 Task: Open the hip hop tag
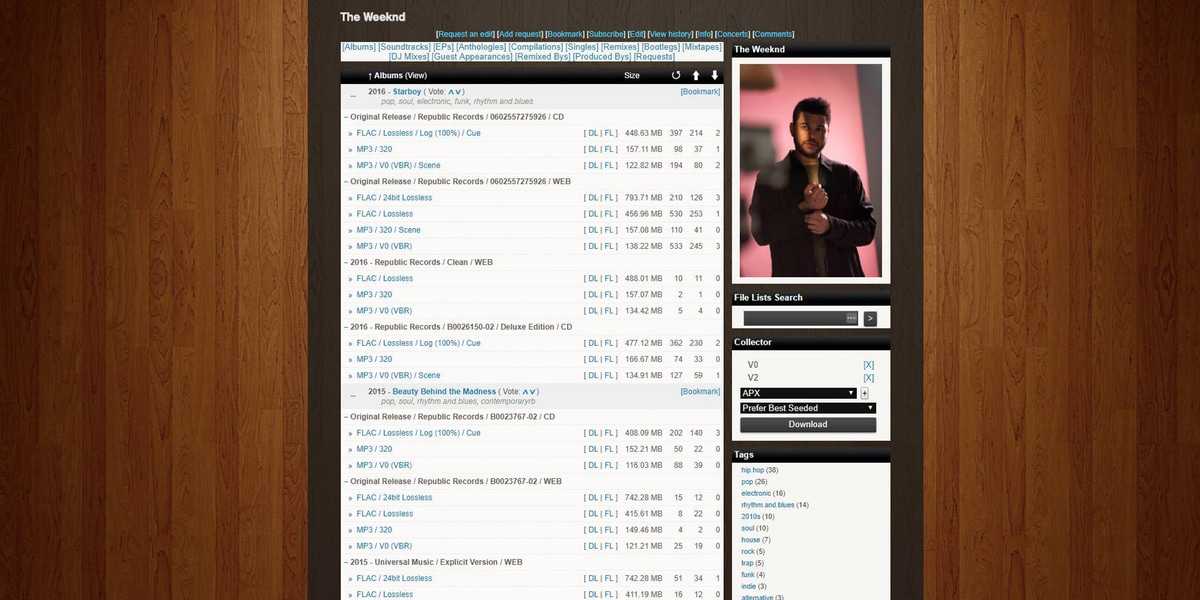(752, 470)
